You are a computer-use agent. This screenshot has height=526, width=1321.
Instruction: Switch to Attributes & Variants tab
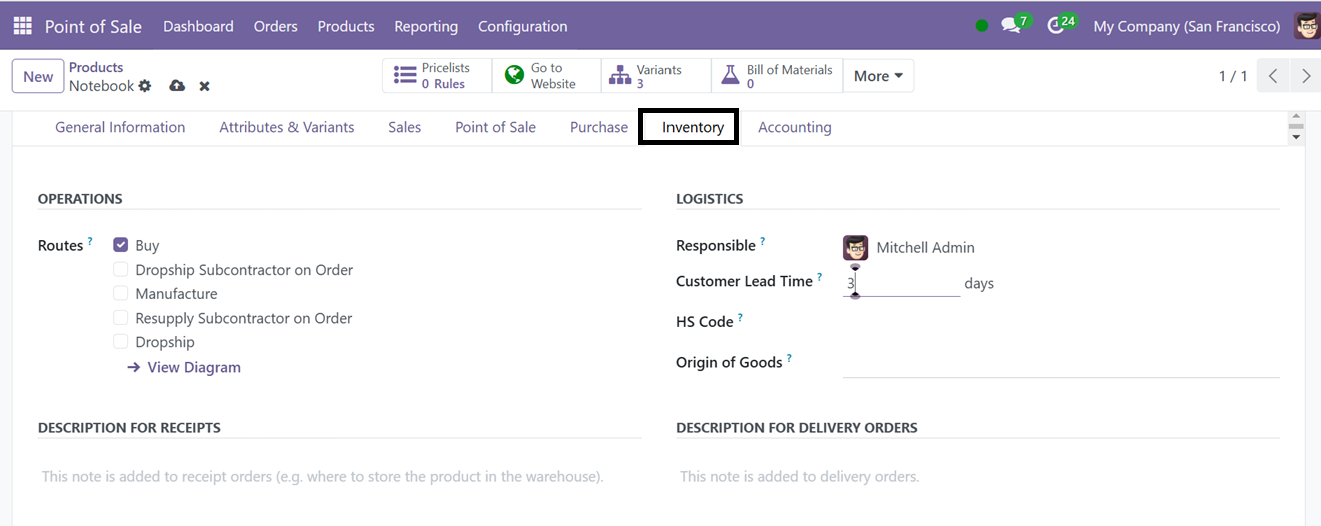(287, 127)
